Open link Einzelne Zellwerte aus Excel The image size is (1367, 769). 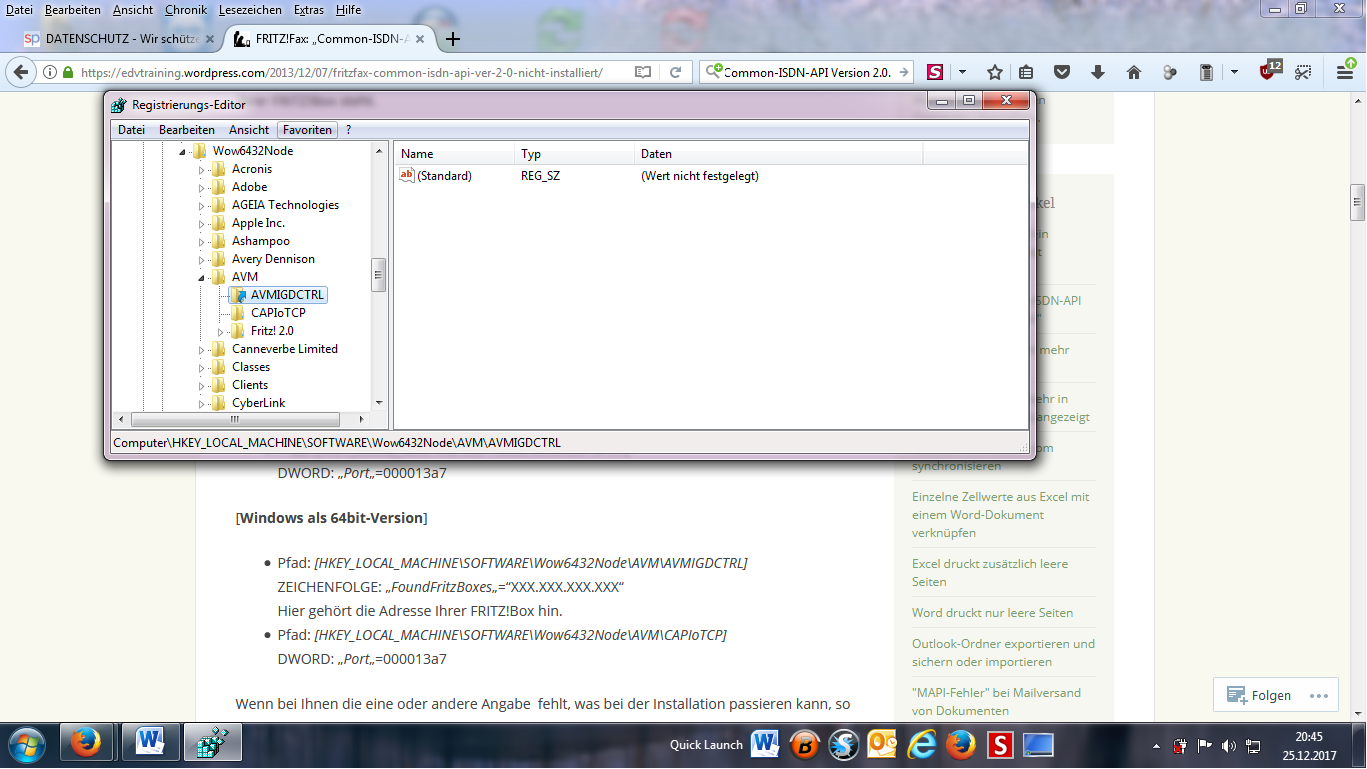tap(1001, 515)
